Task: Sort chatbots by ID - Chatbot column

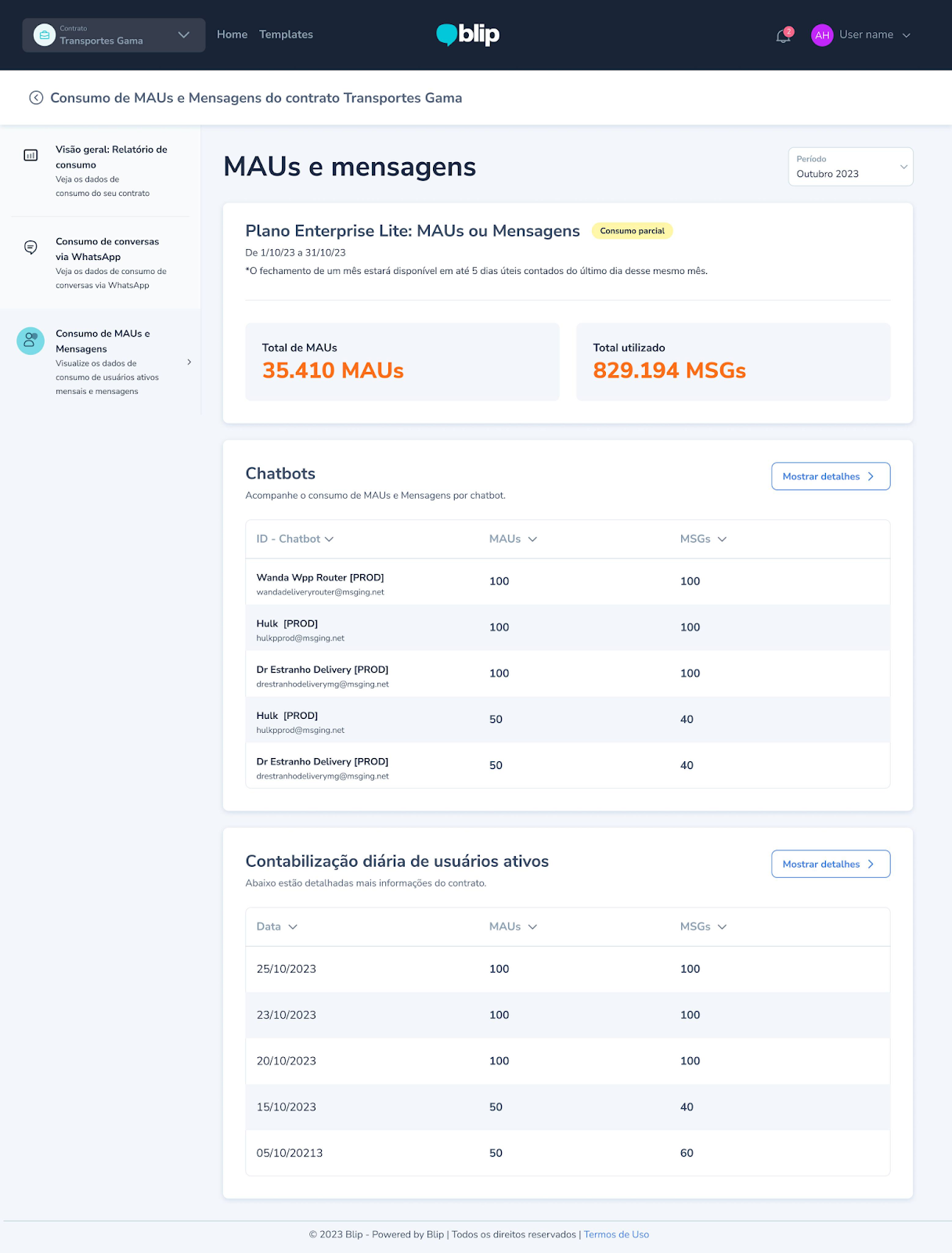Action: coord(295,539)
